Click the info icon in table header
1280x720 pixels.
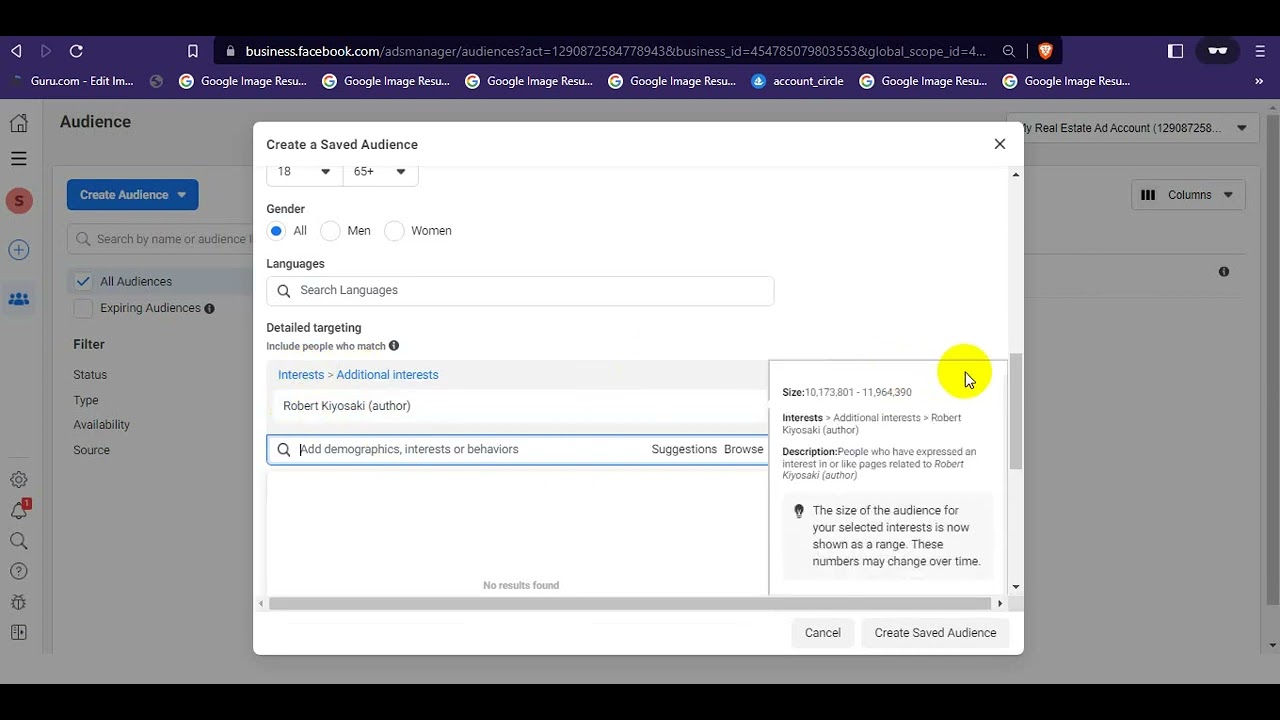point(1224,272)
